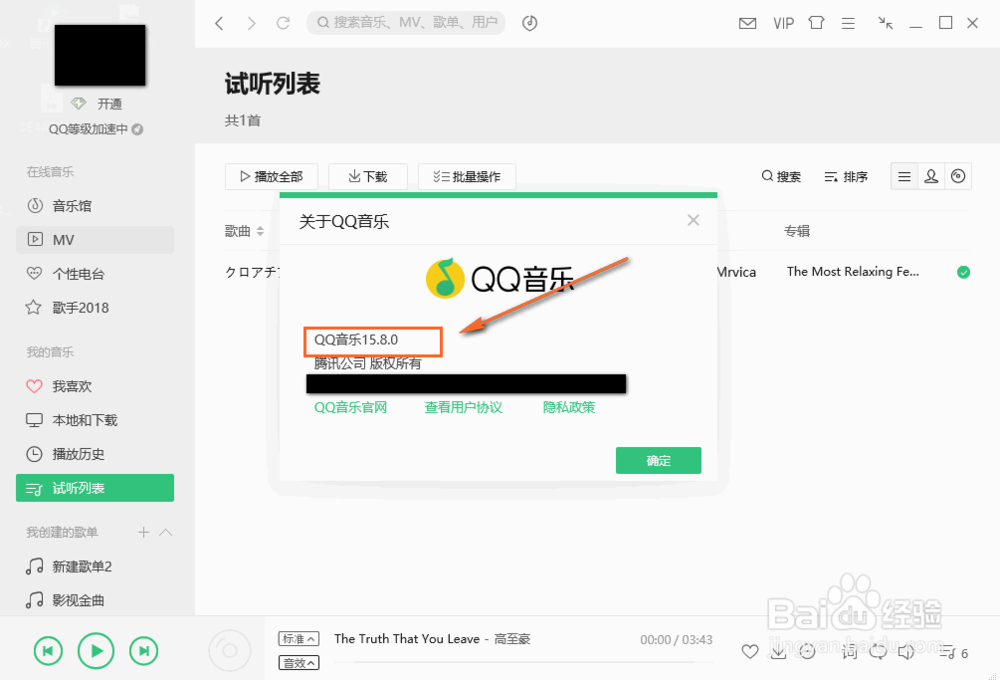Close the 关于QQ音乐 dialog
The image size is (1000, 680).
[693, 221]
